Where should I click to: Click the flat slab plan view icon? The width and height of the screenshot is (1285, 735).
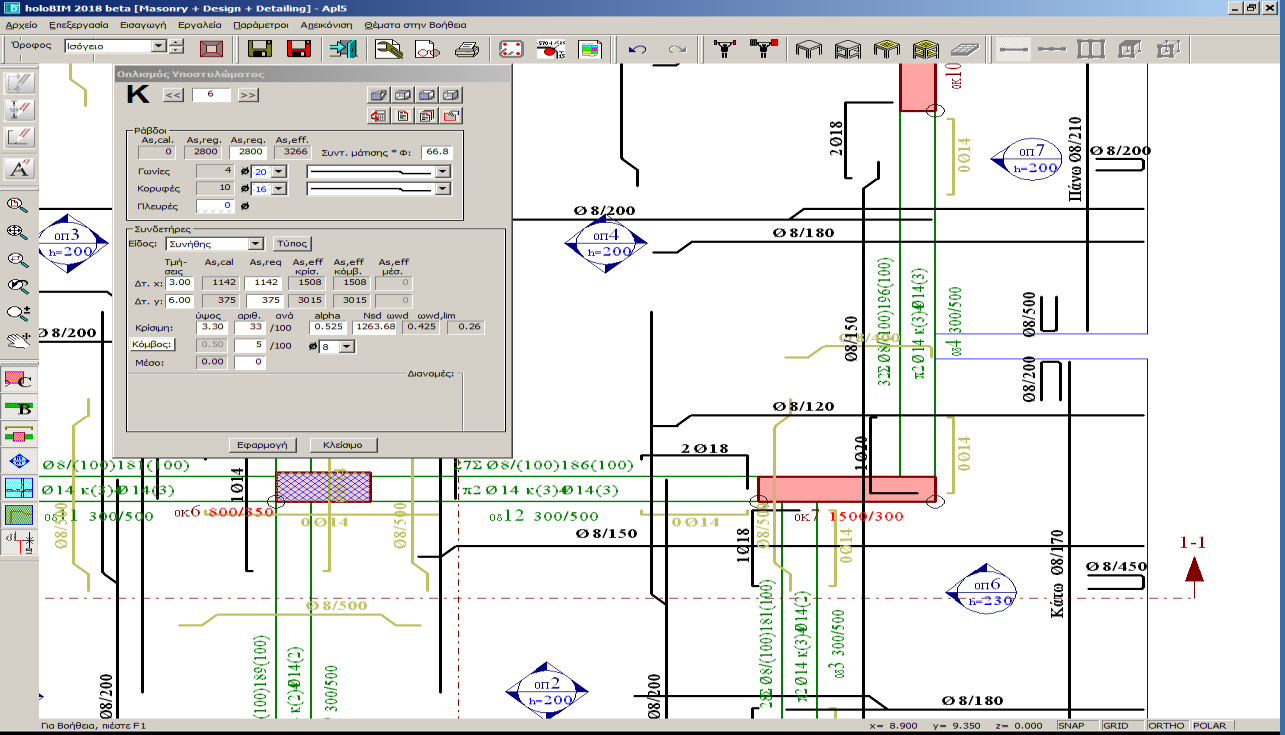click(964, 48)
